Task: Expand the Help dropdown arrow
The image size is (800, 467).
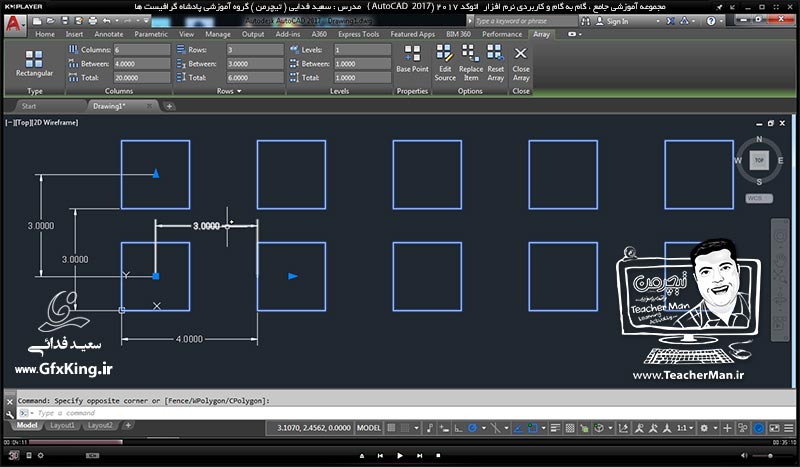Action: click(721, 21)
